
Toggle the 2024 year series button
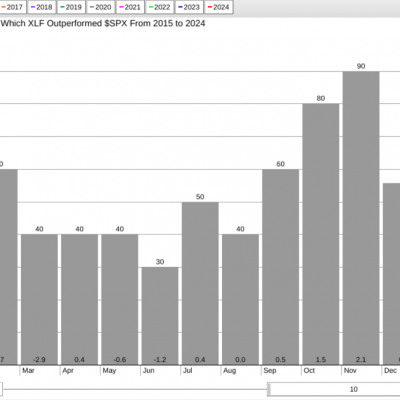(x=219, y=7)
